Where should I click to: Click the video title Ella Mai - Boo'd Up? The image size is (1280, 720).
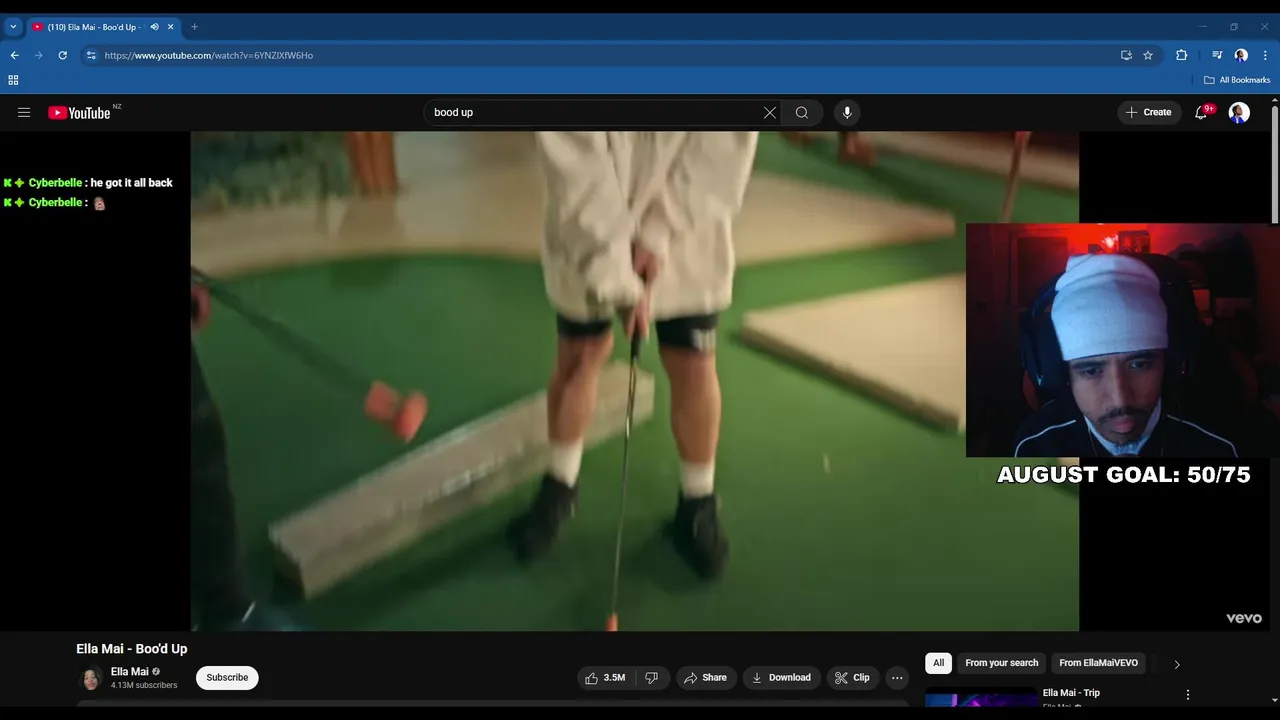pos(132,649)
